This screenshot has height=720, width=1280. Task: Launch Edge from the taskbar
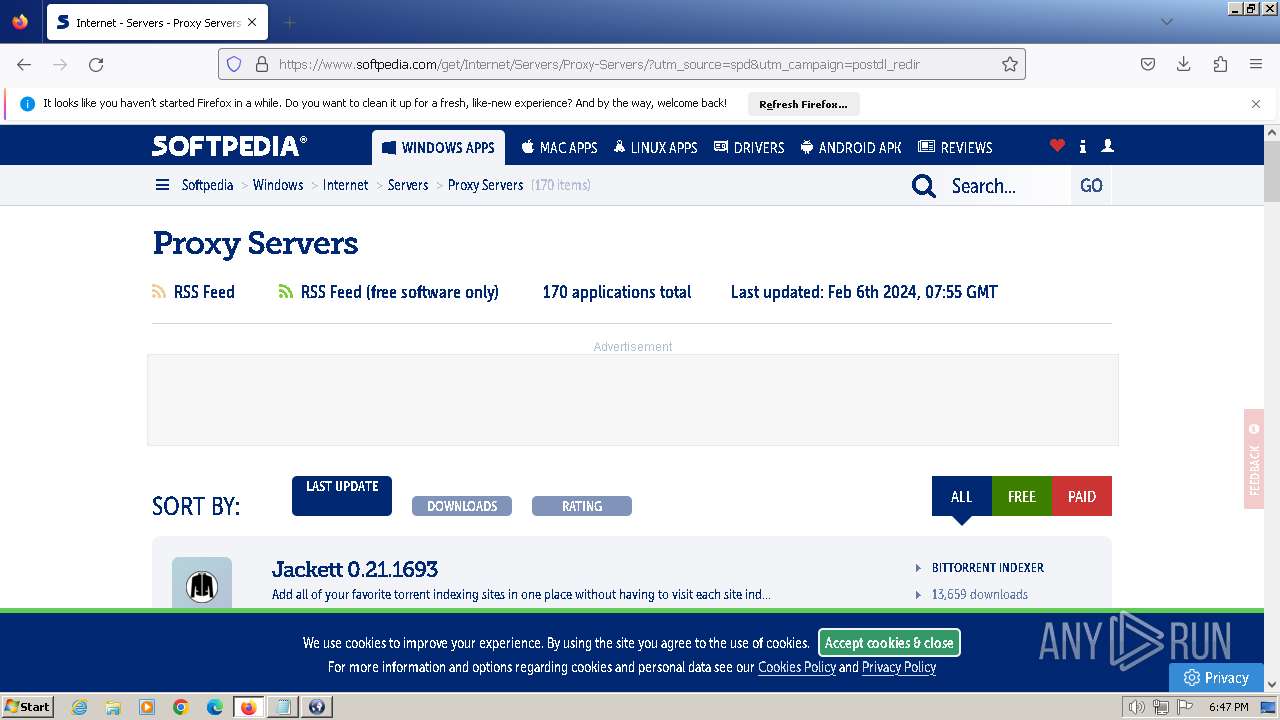[x=215, y=707]
